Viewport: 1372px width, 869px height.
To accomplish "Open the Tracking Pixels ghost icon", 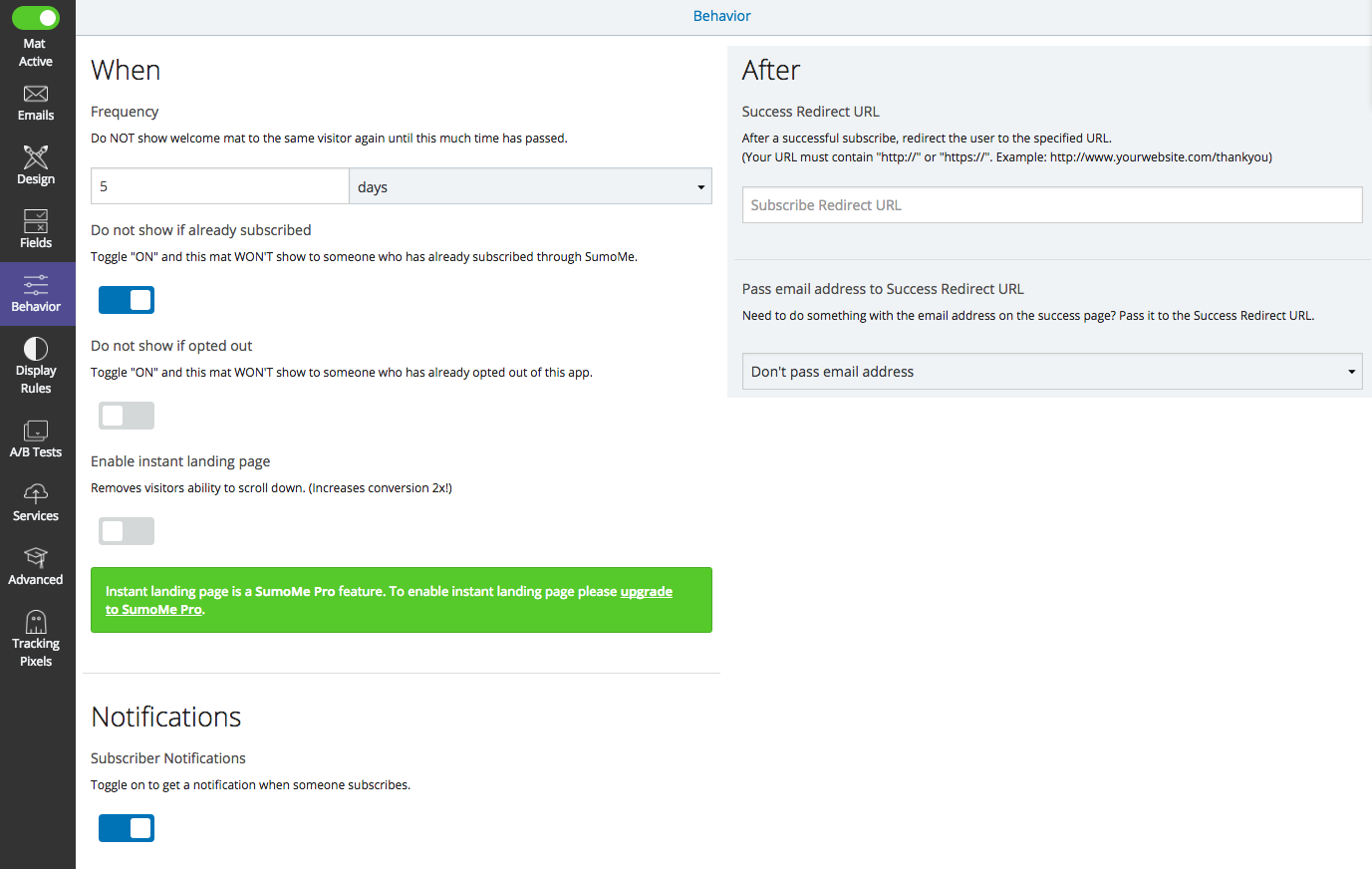I will [x=36, y=622].
